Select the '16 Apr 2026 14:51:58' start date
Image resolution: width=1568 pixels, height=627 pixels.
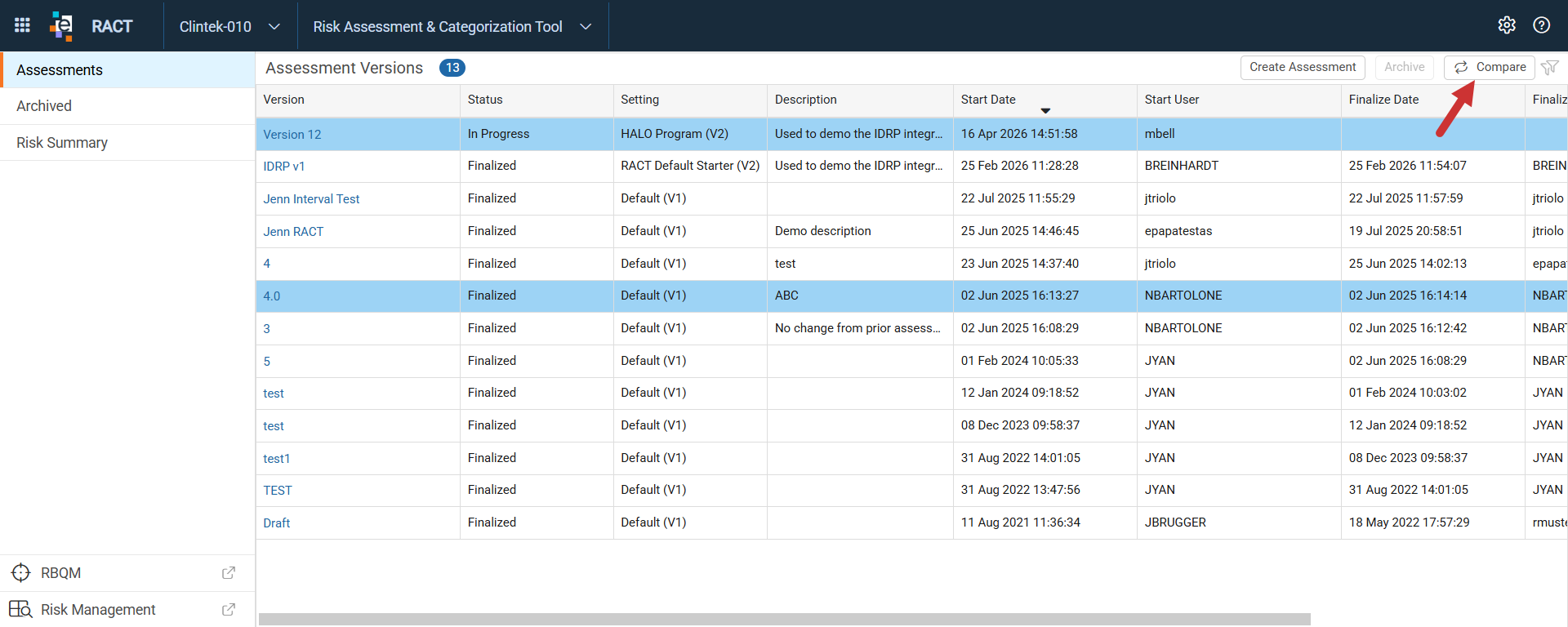point(1045,134)
